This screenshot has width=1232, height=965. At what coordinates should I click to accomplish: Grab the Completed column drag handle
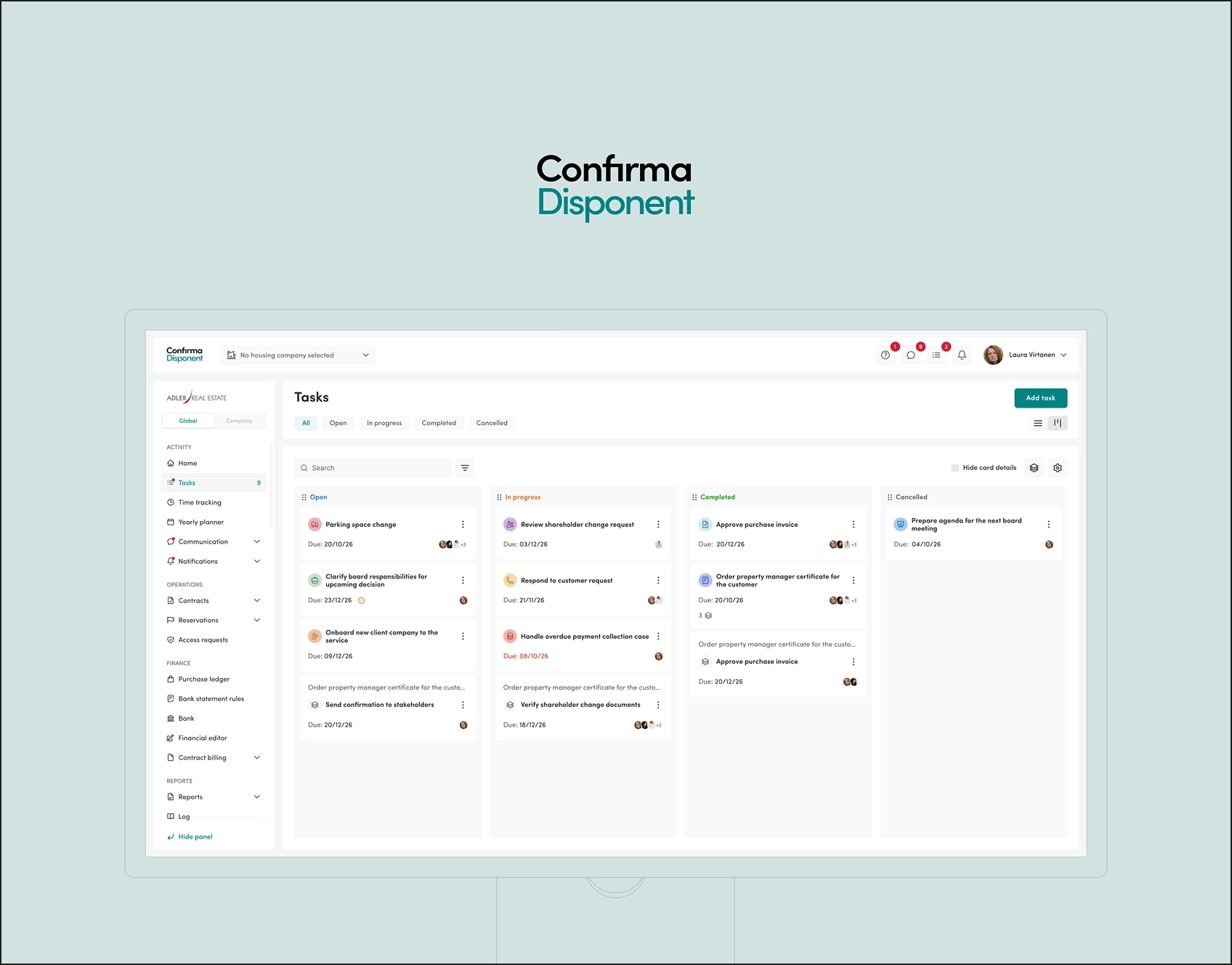click(694, 498)
